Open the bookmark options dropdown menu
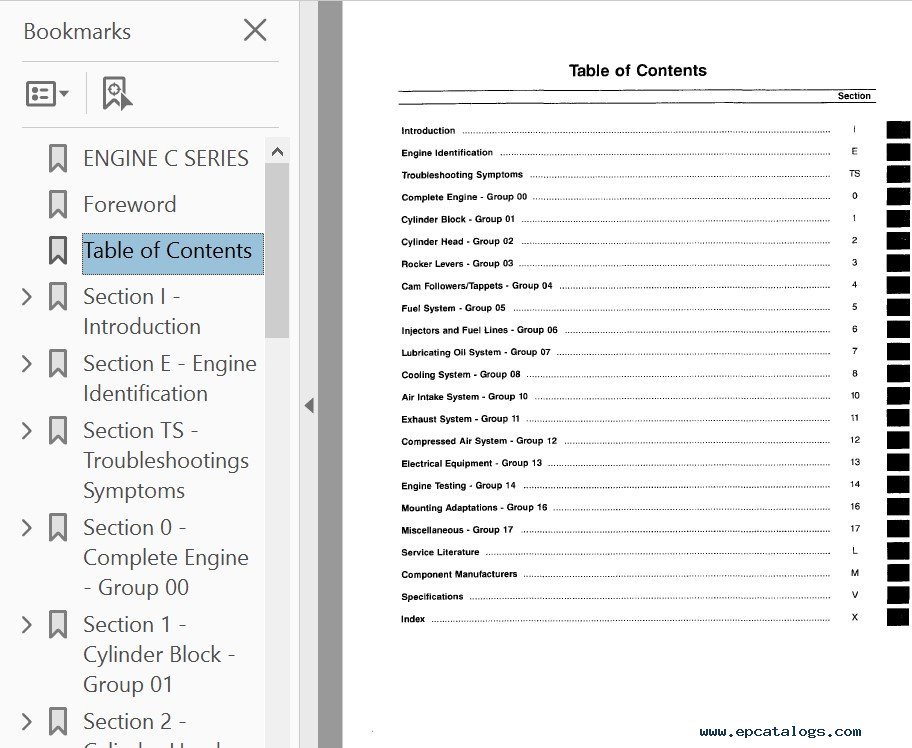Screen dimensions: 912x748 coord(47,94)
